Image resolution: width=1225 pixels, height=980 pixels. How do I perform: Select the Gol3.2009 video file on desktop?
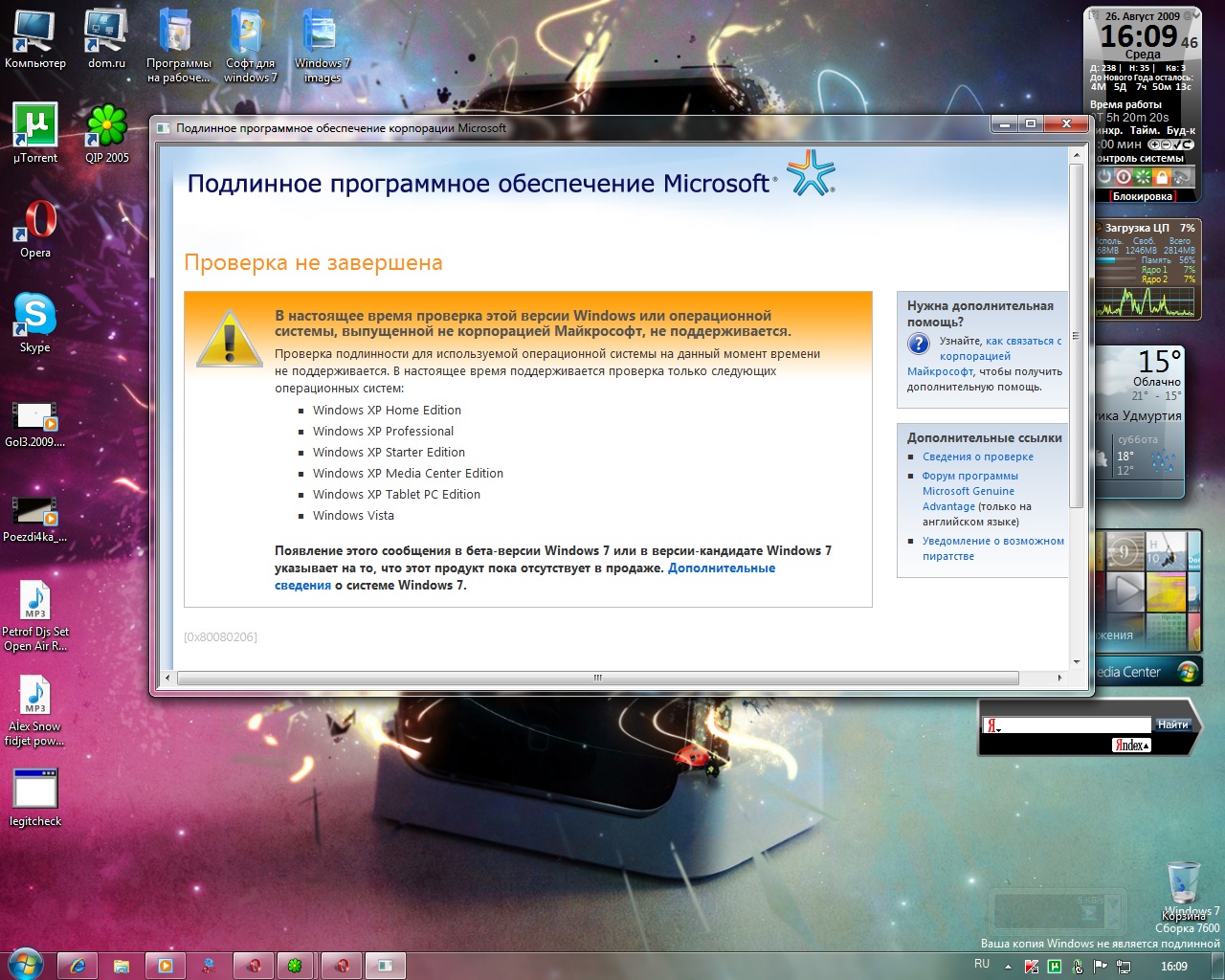(x=35, y=424)
